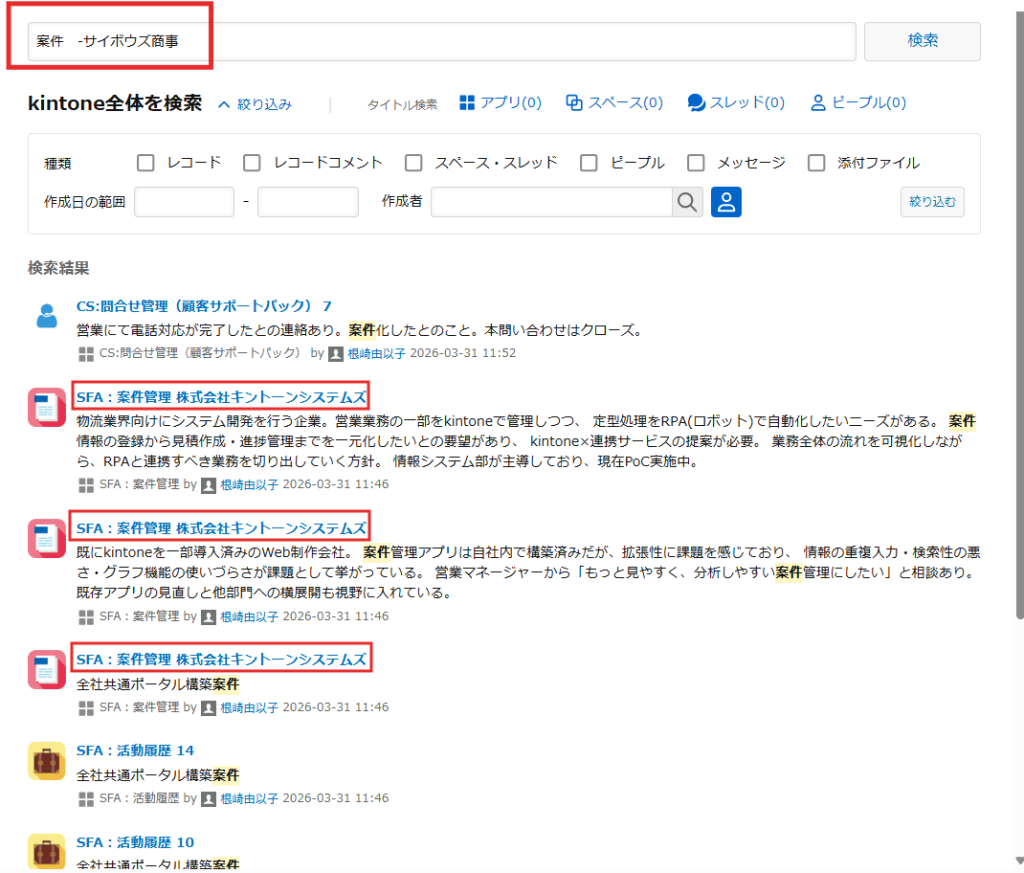This screenshot has height=873, width=1024.
Task: Click the magnifier icon in creator field
Action: (687, 202)
